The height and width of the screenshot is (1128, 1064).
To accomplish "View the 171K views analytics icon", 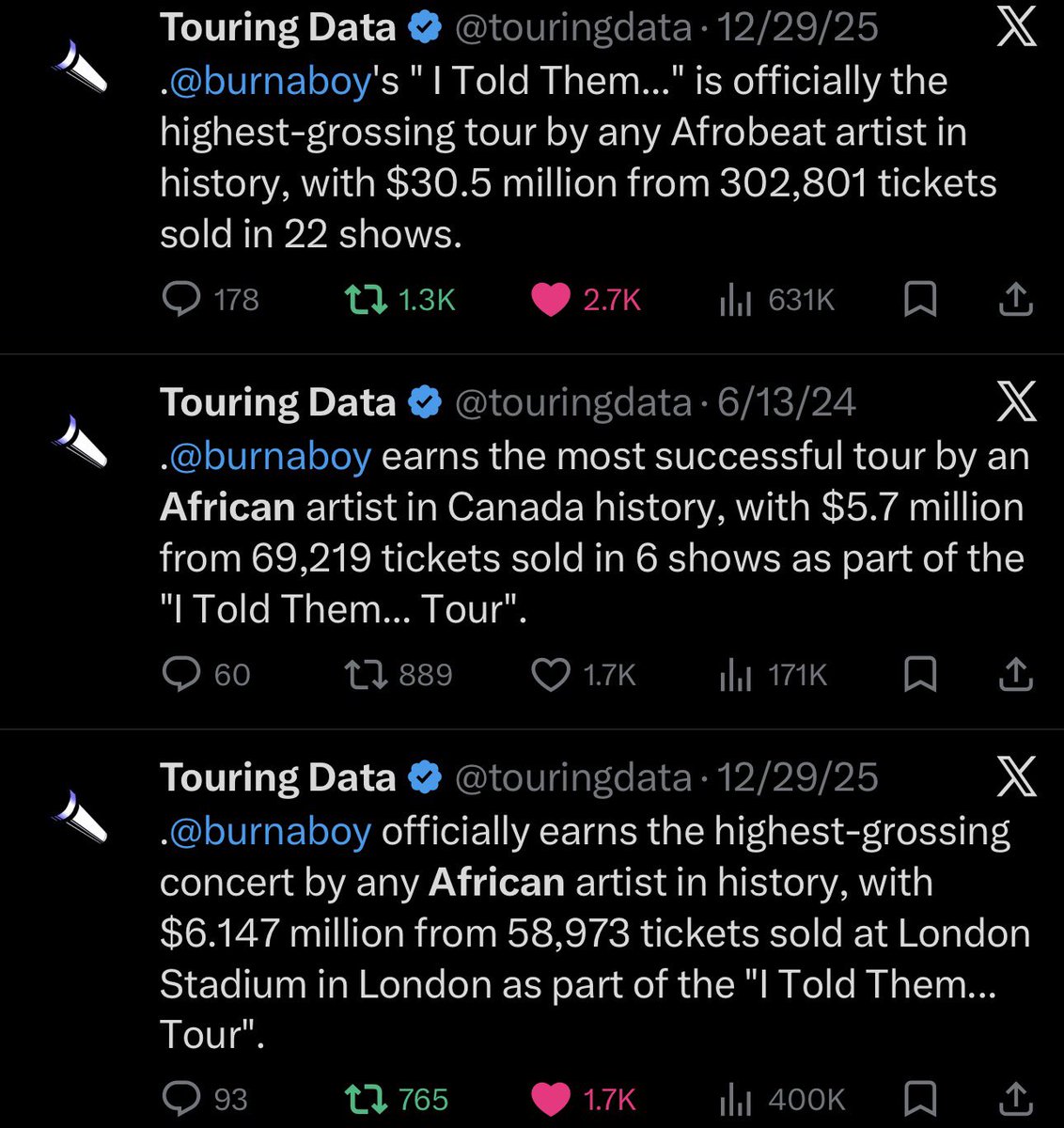I will coord(735,676).
